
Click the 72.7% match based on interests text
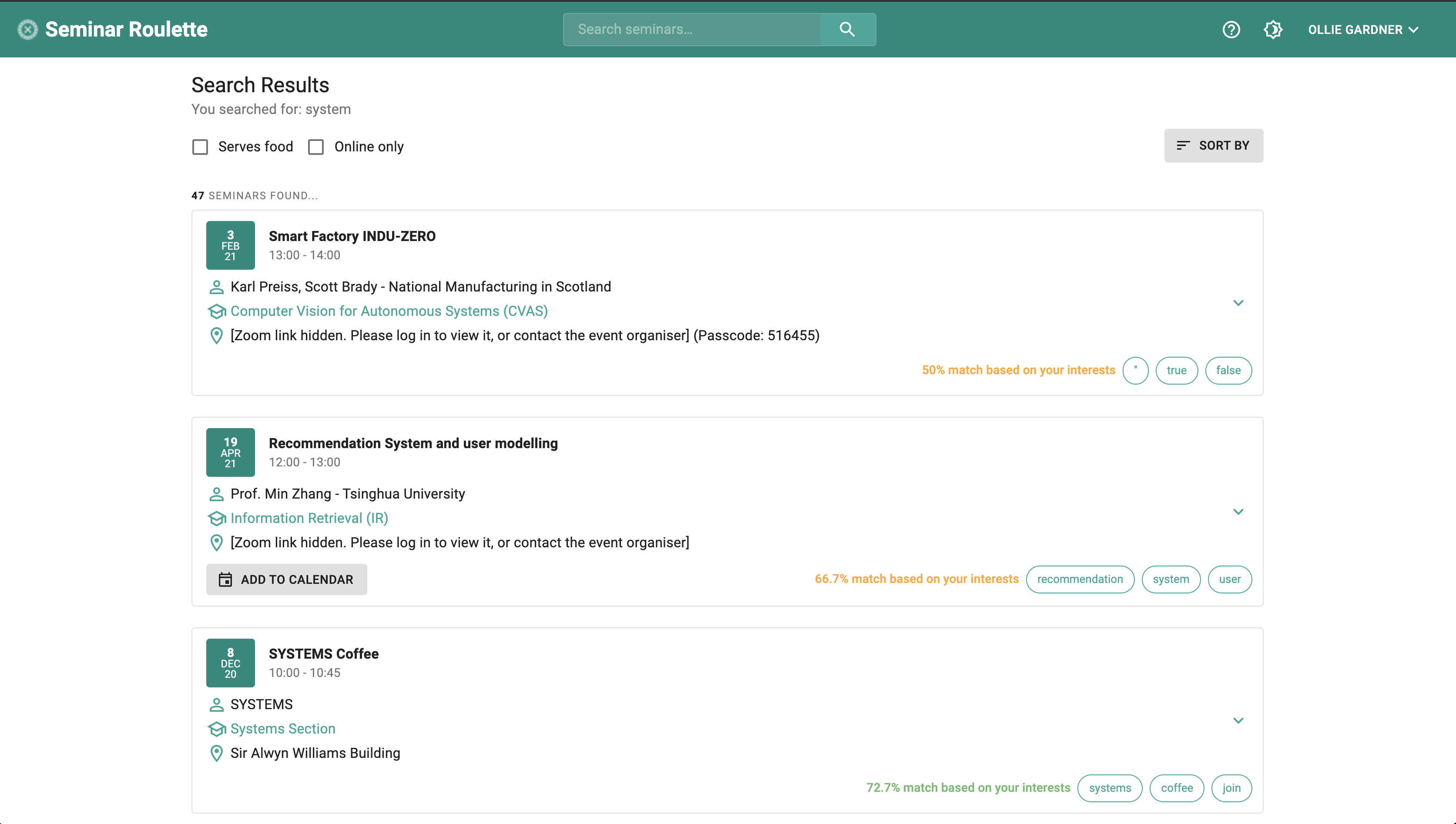point(968,788)
